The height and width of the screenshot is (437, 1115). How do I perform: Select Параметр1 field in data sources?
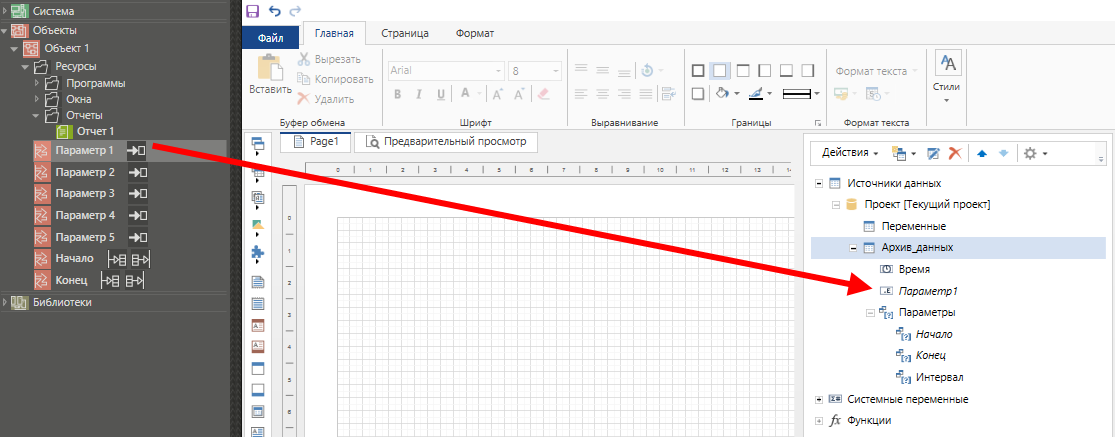point(928,291)
